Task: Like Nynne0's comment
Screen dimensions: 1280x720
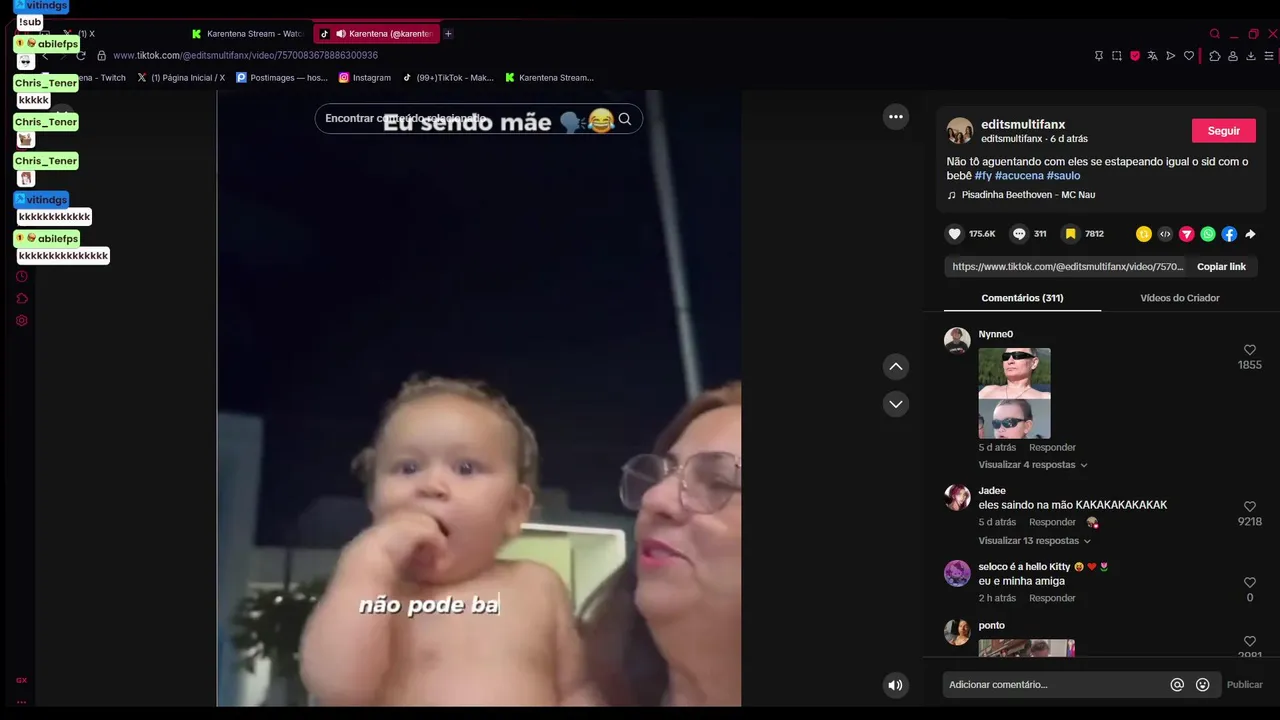Action: point(1250,350)
